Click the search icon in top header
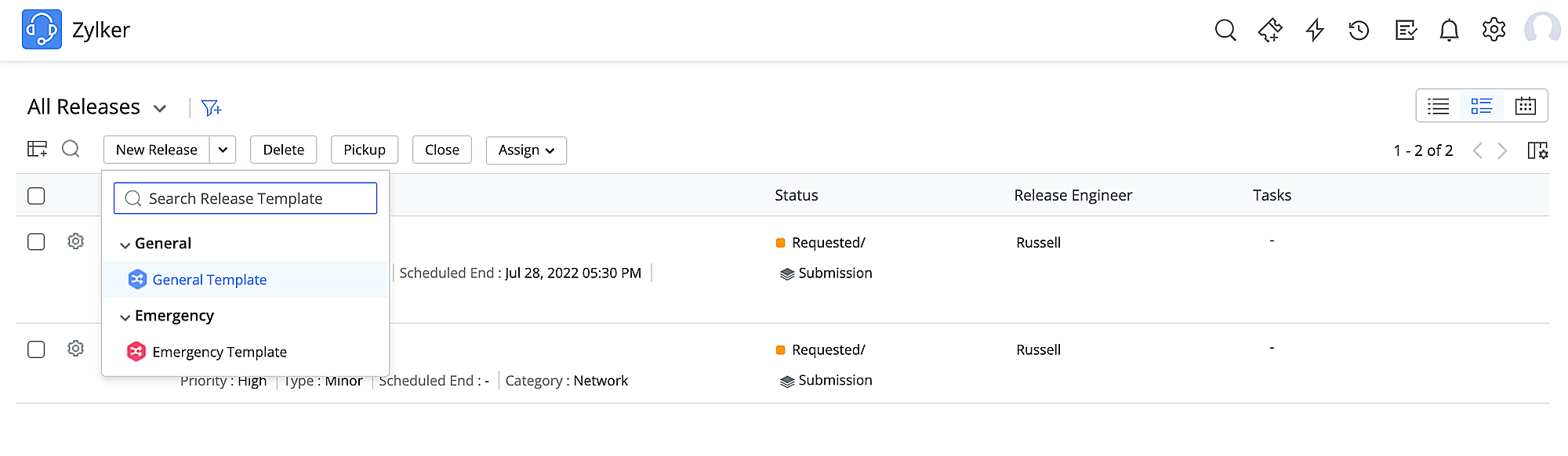The width and height of the screenshot is (1568, 456). (x=1225, y=31)
